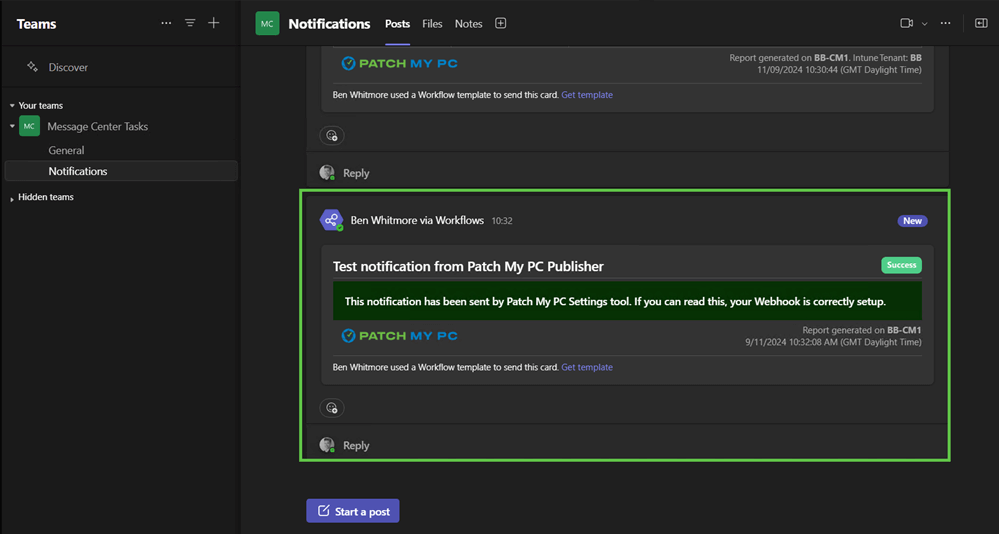
Task: Click the New badge on the post
Action: [912, 220]
